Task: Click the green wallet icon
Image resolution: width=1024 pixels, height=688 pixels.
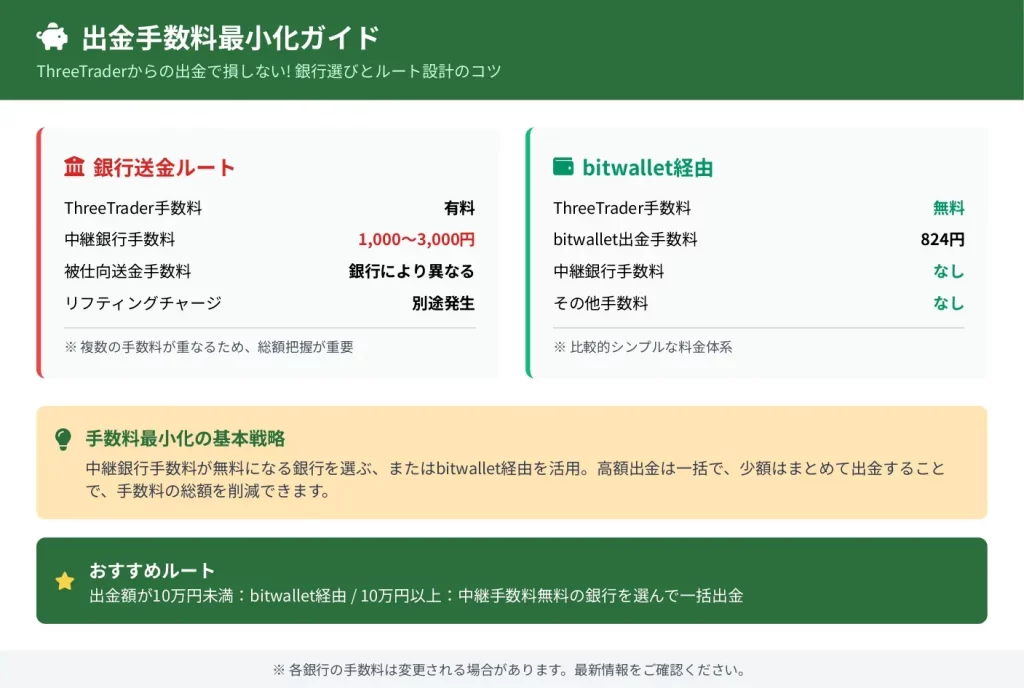Action: click(563, 167)
